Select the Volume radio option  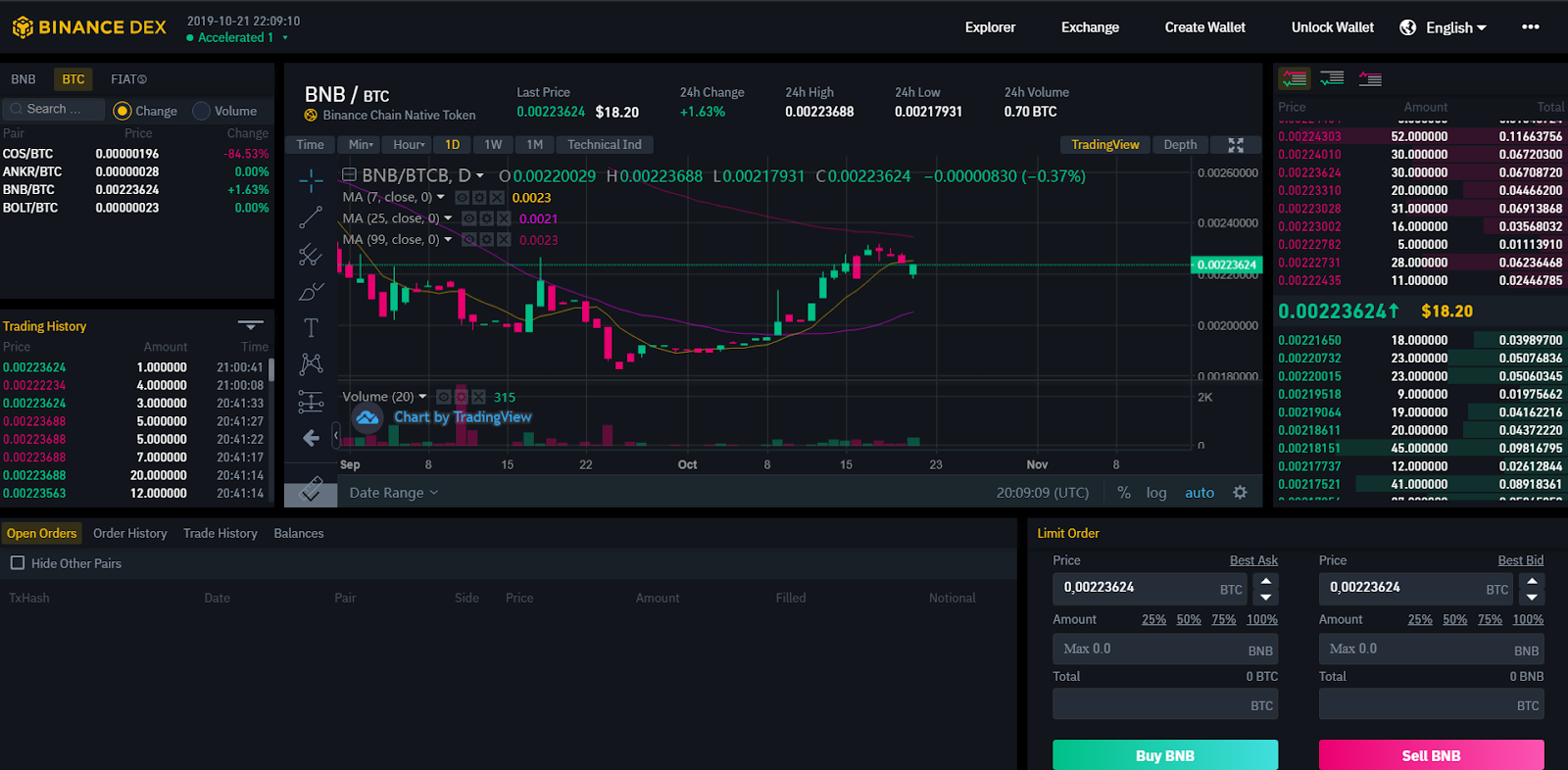(x=202, y=111)
